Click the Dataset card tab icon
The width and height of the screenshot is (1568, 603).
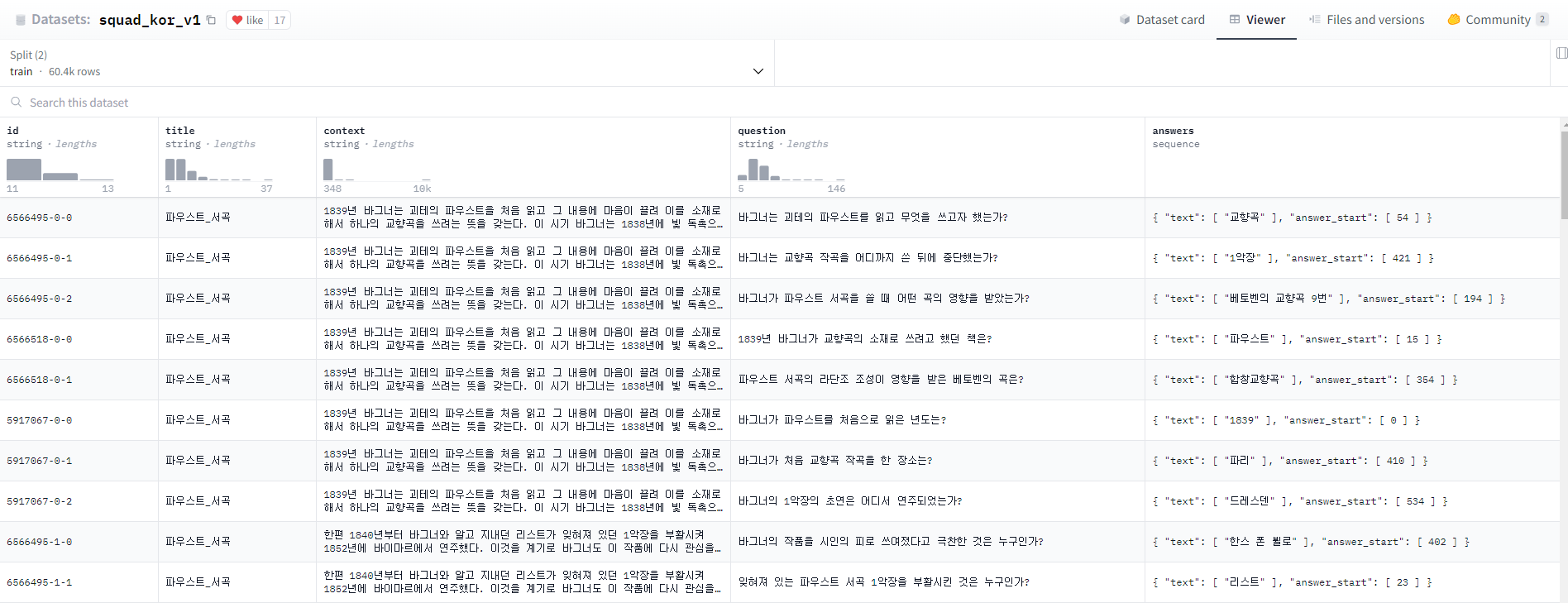pyautogui.click(x=1125, y=20)
